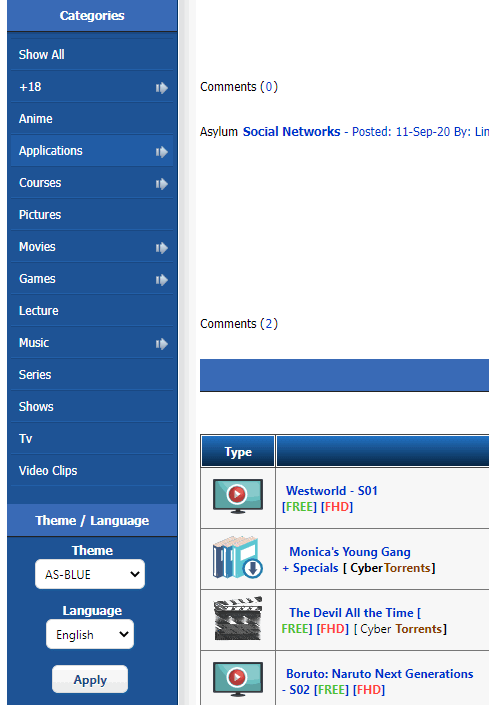Image resolution: width=489 pixels, height=705 pixels.
Task: Expand the +18 category arrow icon
Action: 162,88
